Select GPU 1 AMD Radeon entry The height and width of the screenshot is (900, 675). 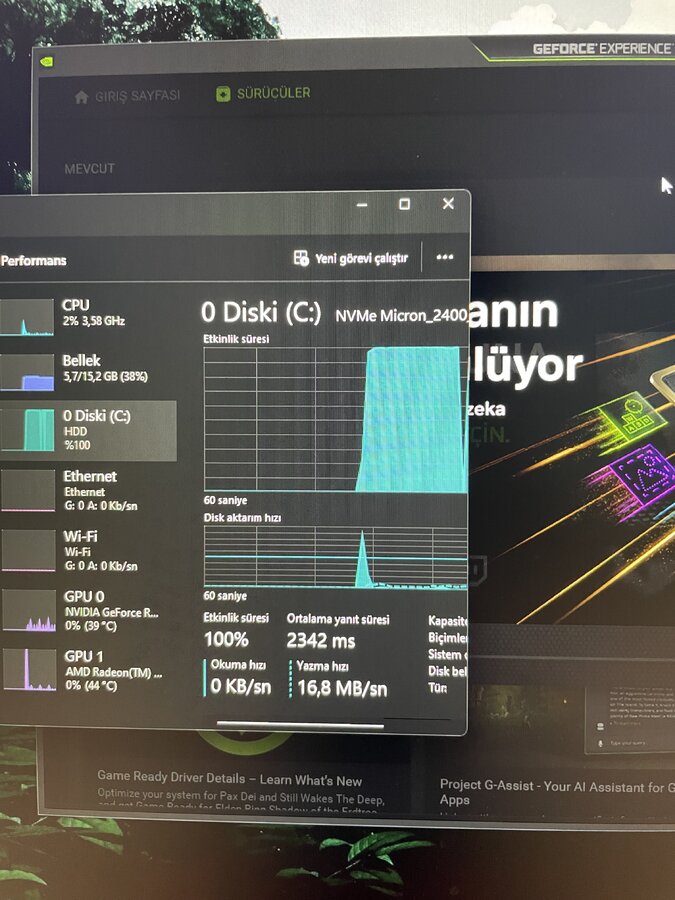86,670
